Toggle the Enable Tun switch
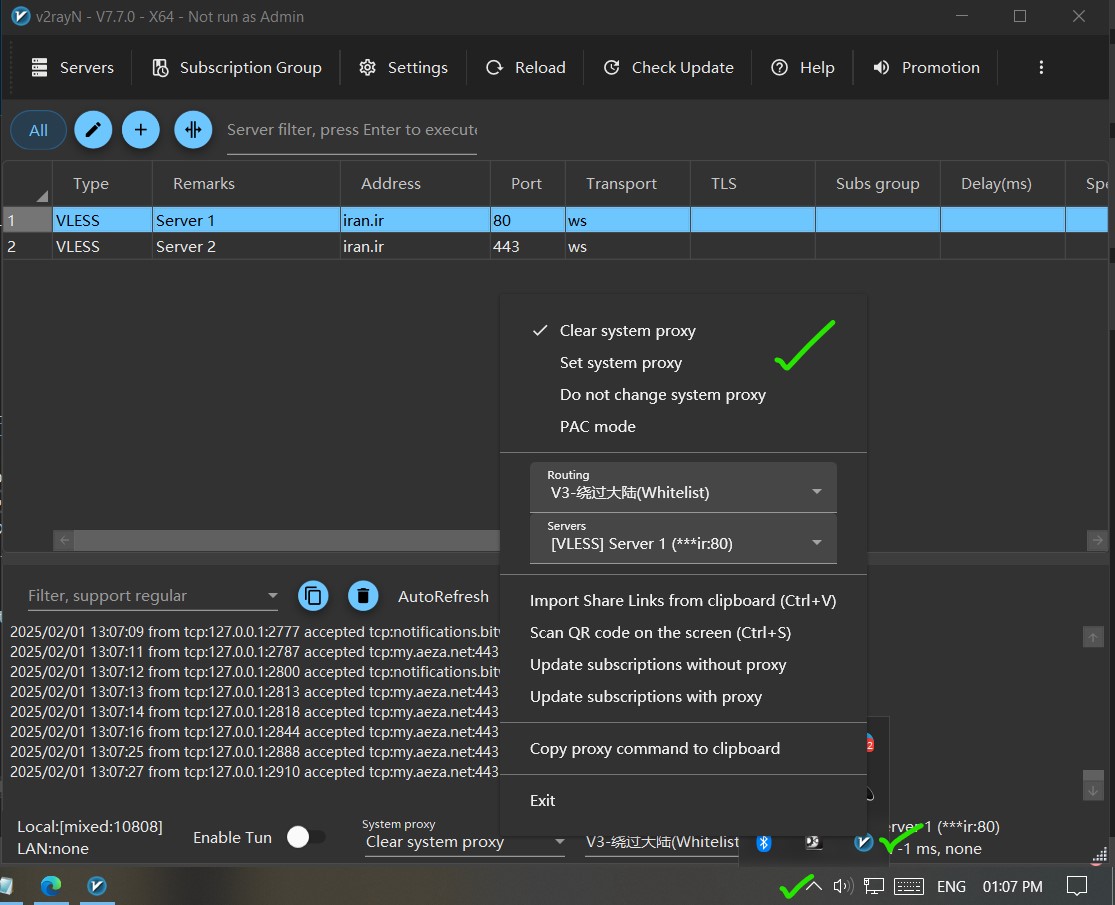This screenshot has height=905, width=1115. click(305, 838)
